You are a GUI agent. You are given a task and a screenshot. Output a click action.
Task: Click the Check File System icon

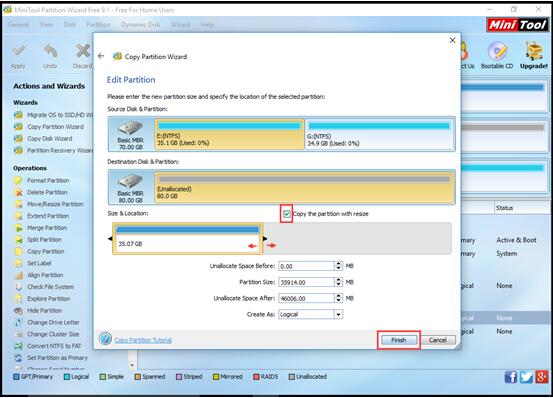18,287
